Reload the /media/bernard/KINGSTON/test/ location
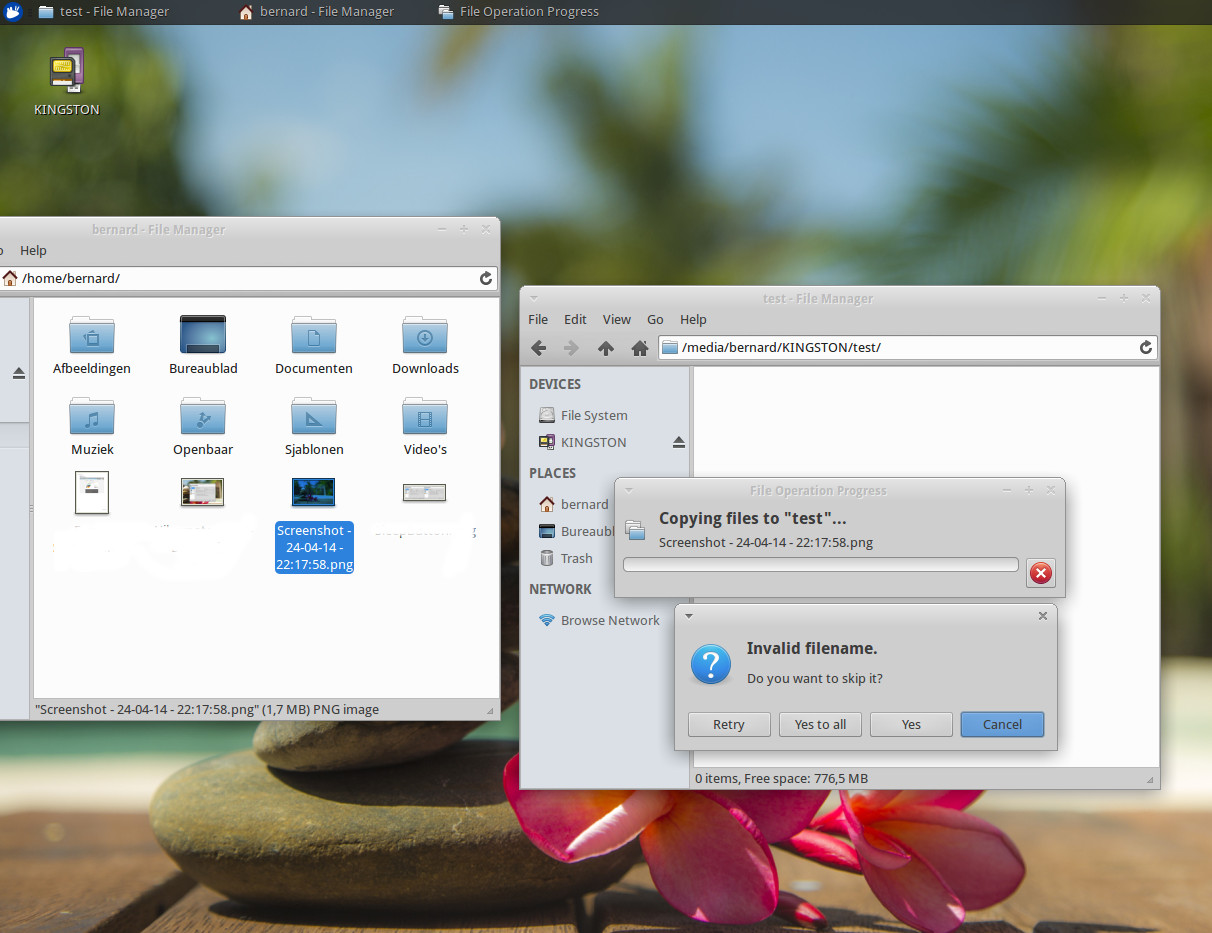Image resolution: width=1212 pixels, height=933 pixels. point(1145,348)
